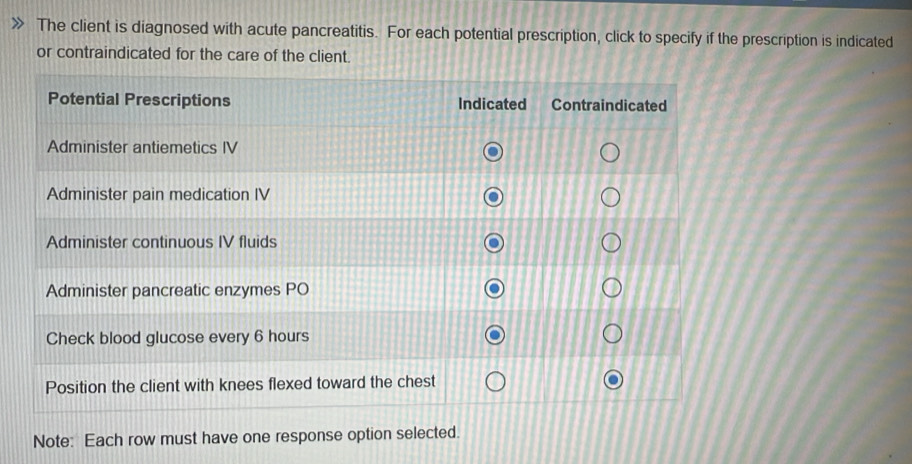Click the 'Administer pancreatic enzymes PO' row label
Screen dimensions: 912x464
[177, 290]
